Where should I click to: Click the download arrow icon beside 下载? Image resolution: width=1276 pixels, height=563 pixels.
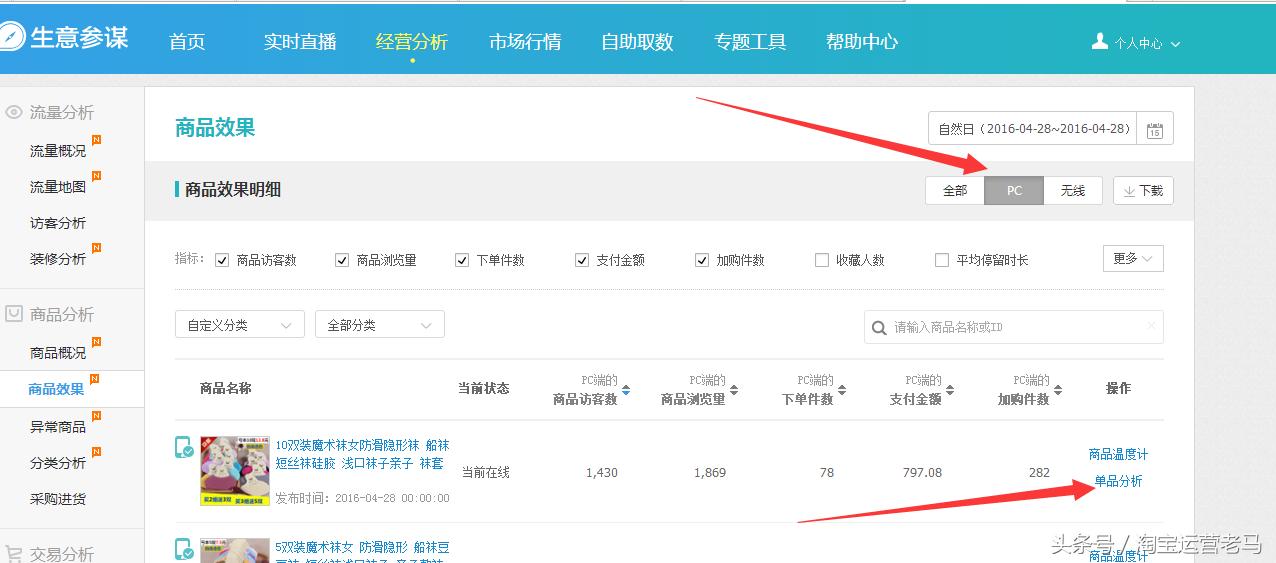1129,191
